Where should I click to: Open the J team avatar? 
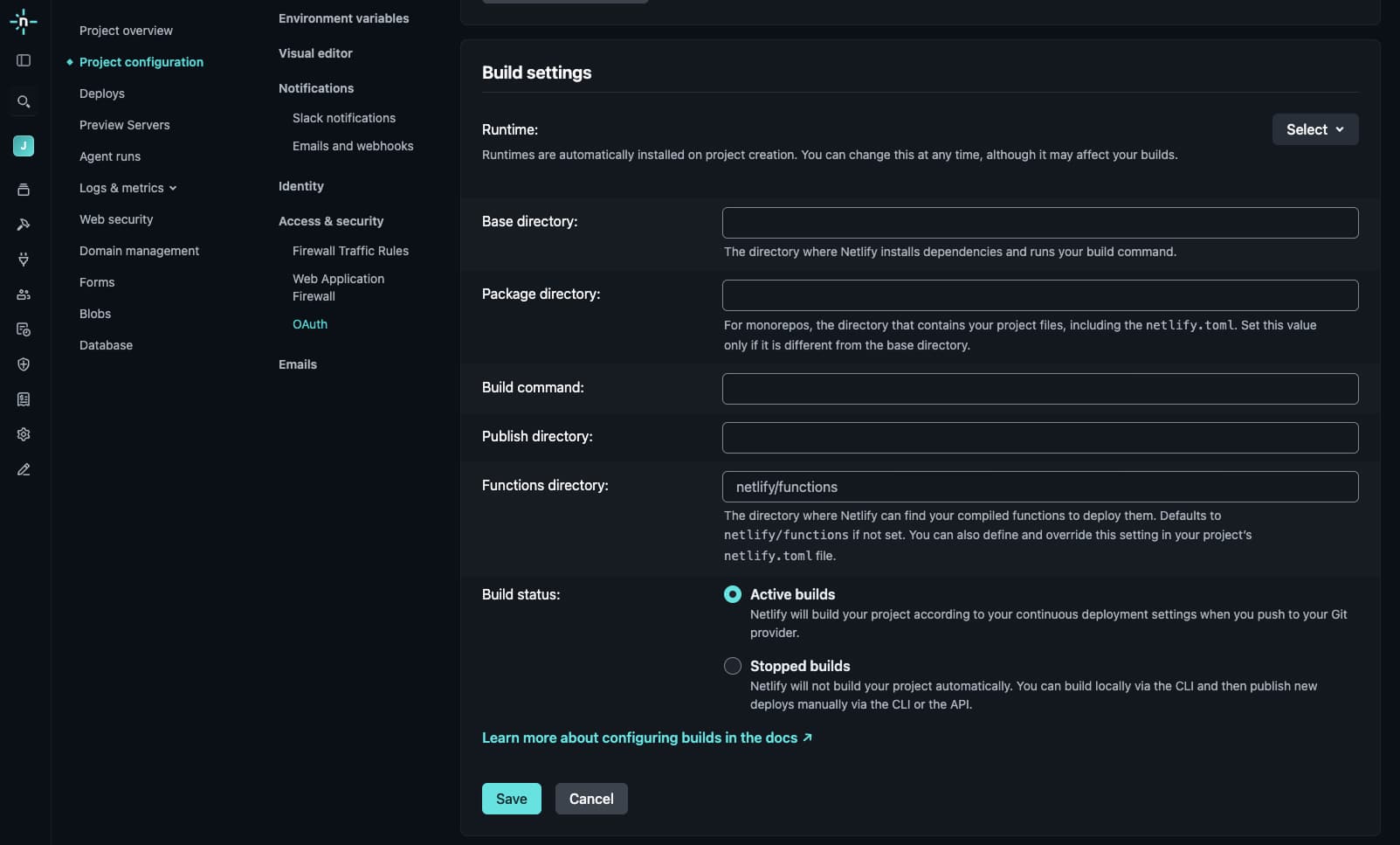(x=24, y=146)
